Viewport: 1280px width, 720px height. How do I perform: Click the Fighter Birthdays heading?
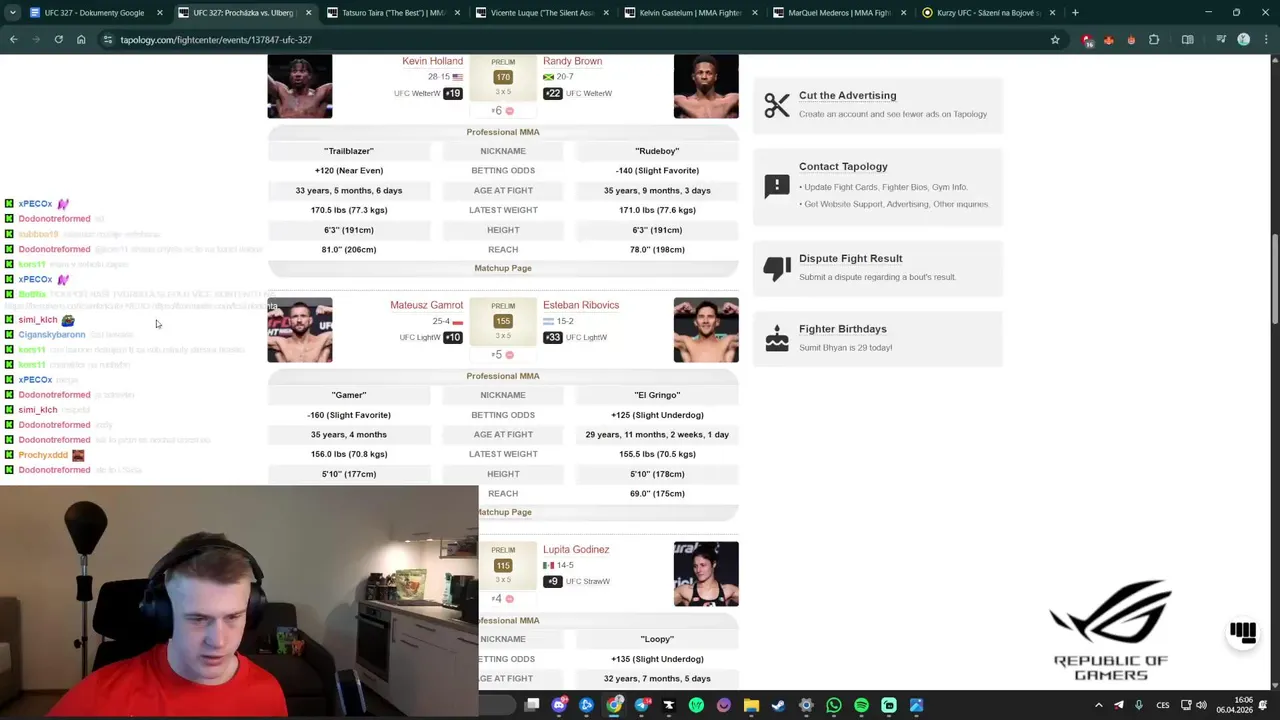point(842,328)
